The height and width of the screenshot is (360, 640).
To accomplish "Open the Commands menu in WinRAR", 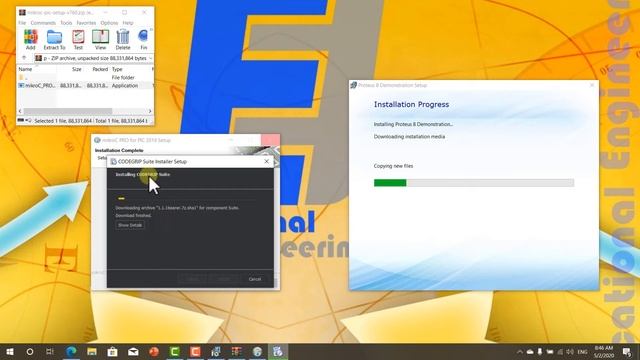I will [x=43, y=23].
